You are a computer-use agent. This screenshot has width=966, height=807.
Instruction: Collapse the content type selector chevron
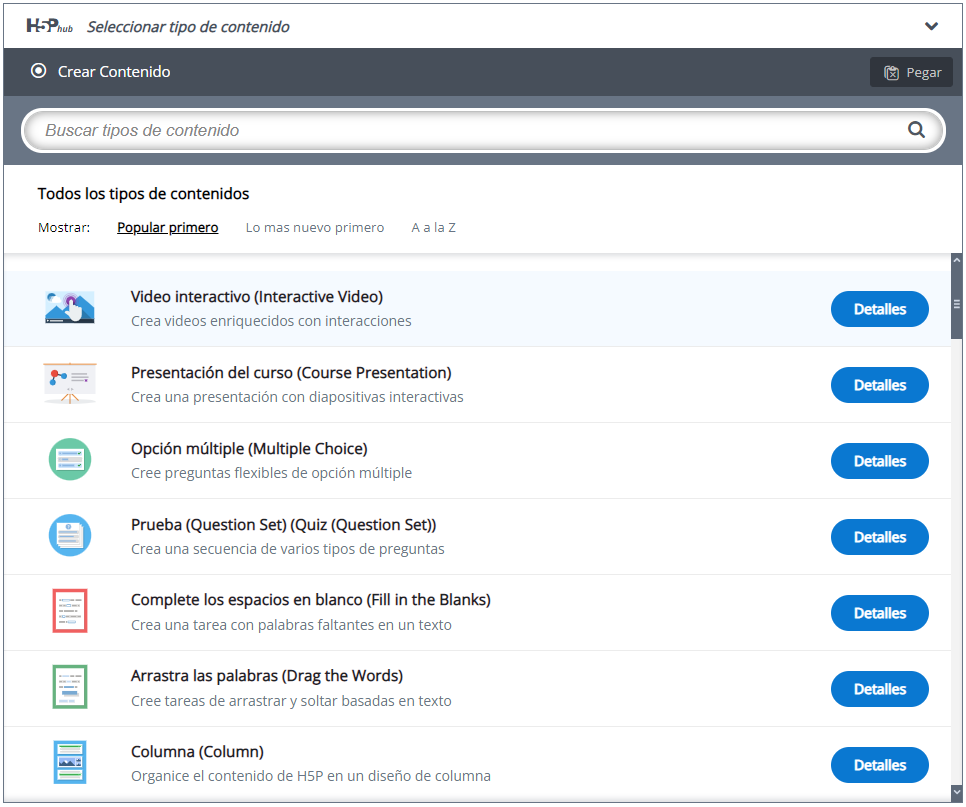(x=931, y=26)
